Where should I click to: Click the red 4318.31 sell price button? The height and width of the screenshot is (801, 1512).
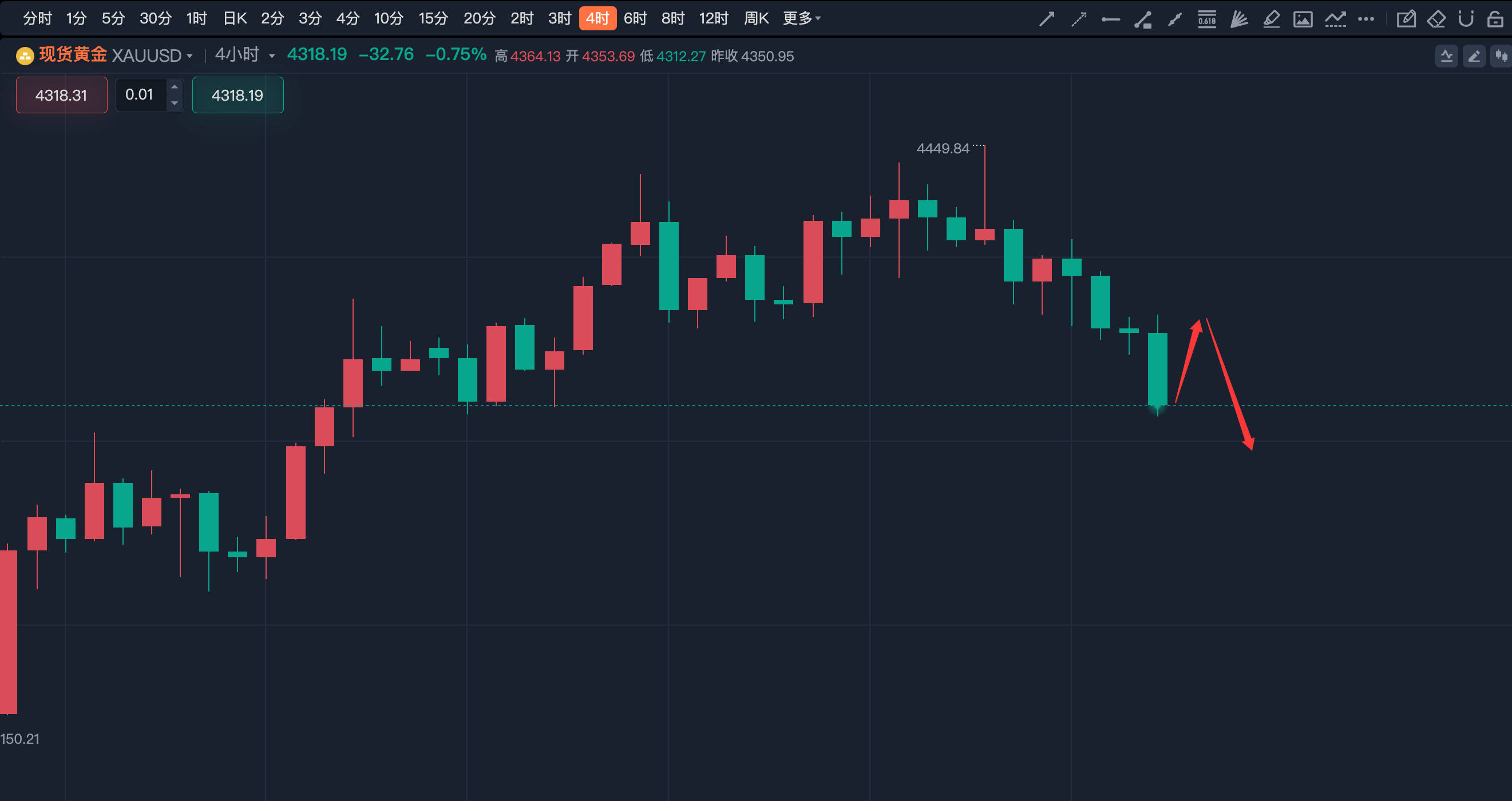(61, 95)
